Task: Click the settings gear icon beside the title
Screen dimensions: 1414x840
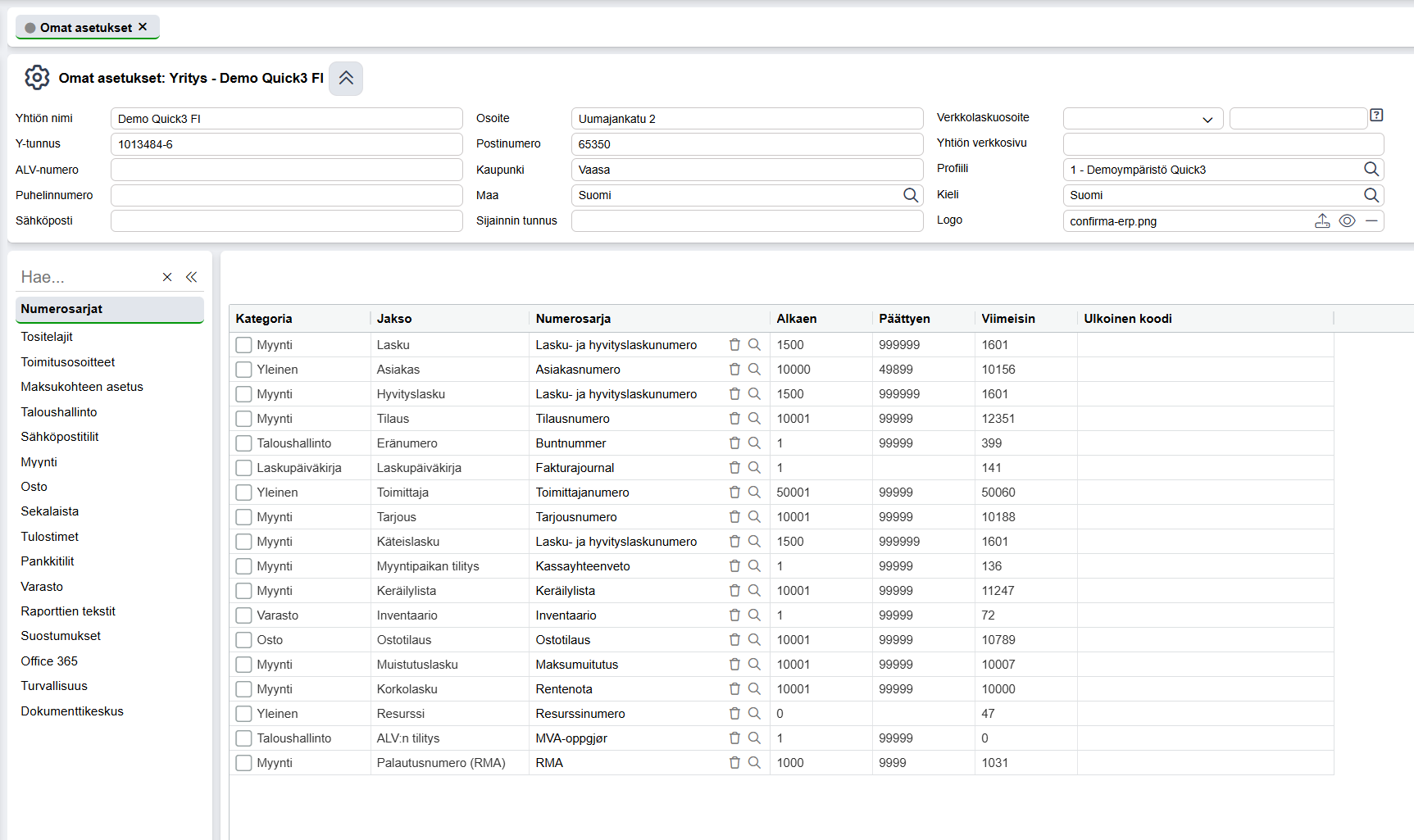Action: 37,78
